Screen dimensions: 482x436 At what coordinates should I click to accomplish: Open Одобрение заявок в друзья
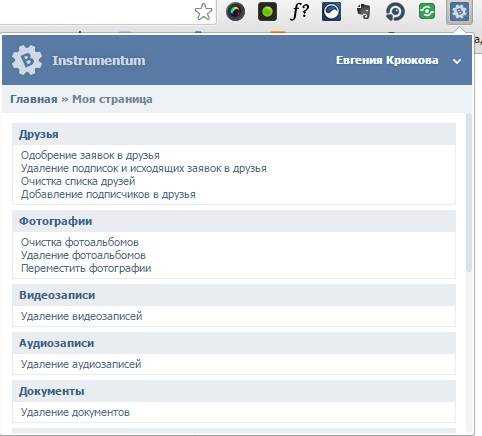[x=90, y=155]
